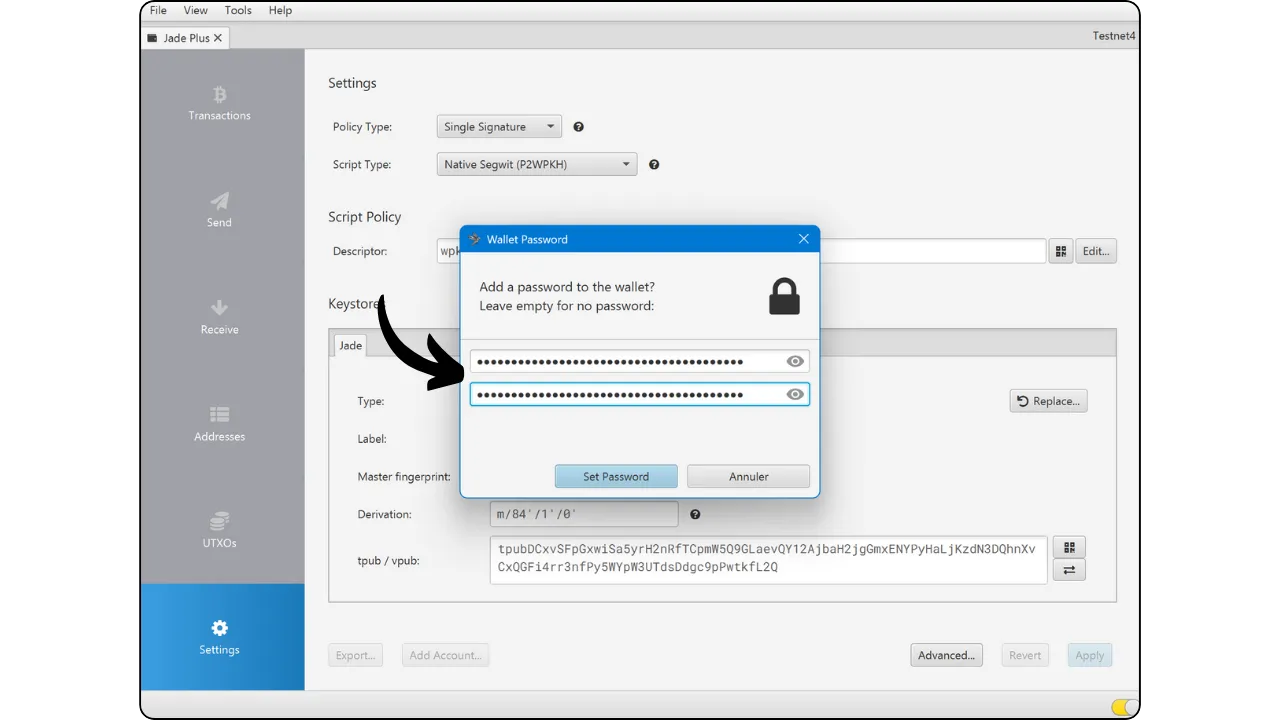Click the Annuler button
The width and height of the screenshot is (1280, 720).
pyautogui.click(x=748, y=477)
